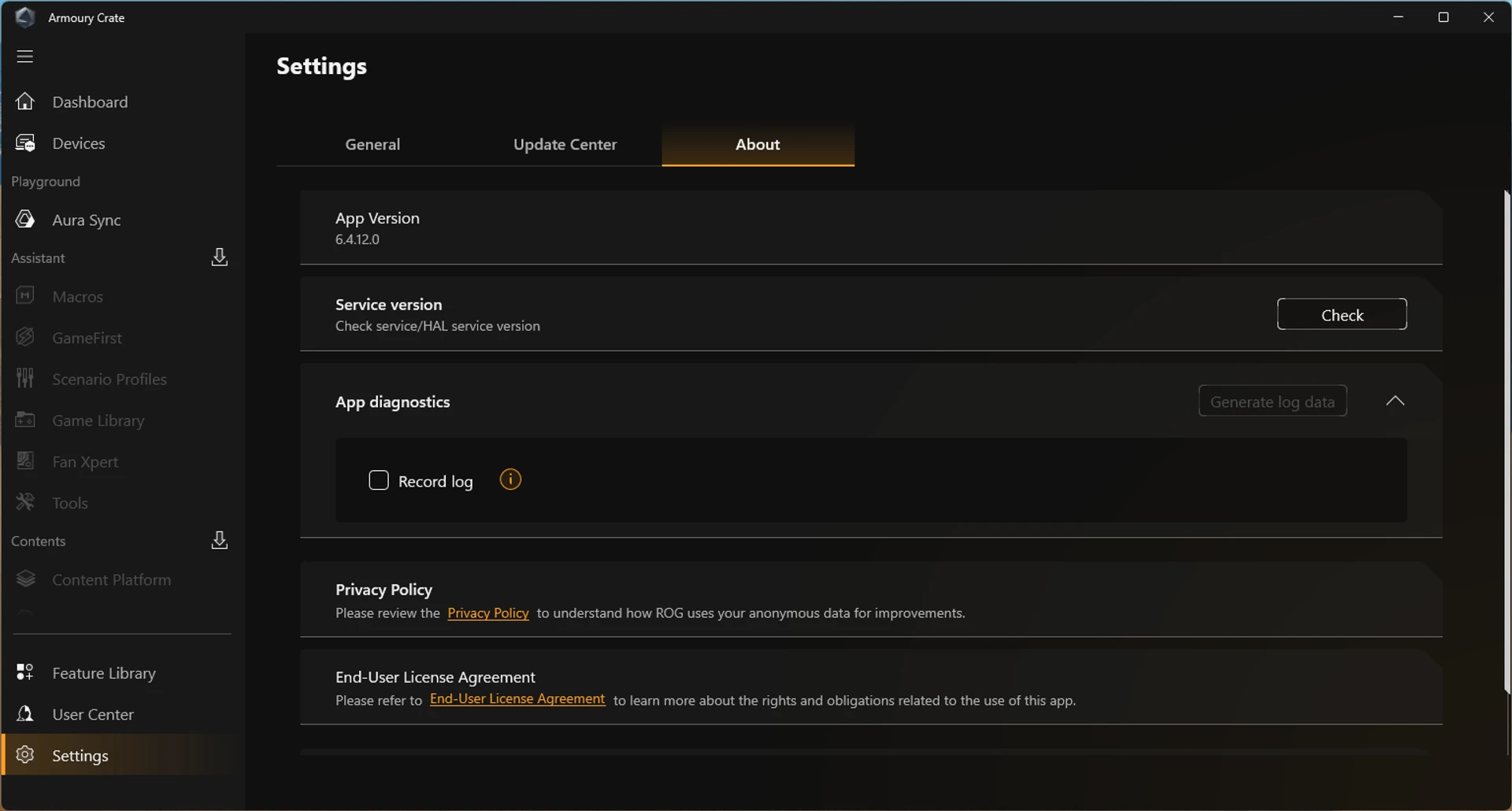1512x811 pixels.
Task: Collapse the App diagnostics section
Action: coord(1395,401)
